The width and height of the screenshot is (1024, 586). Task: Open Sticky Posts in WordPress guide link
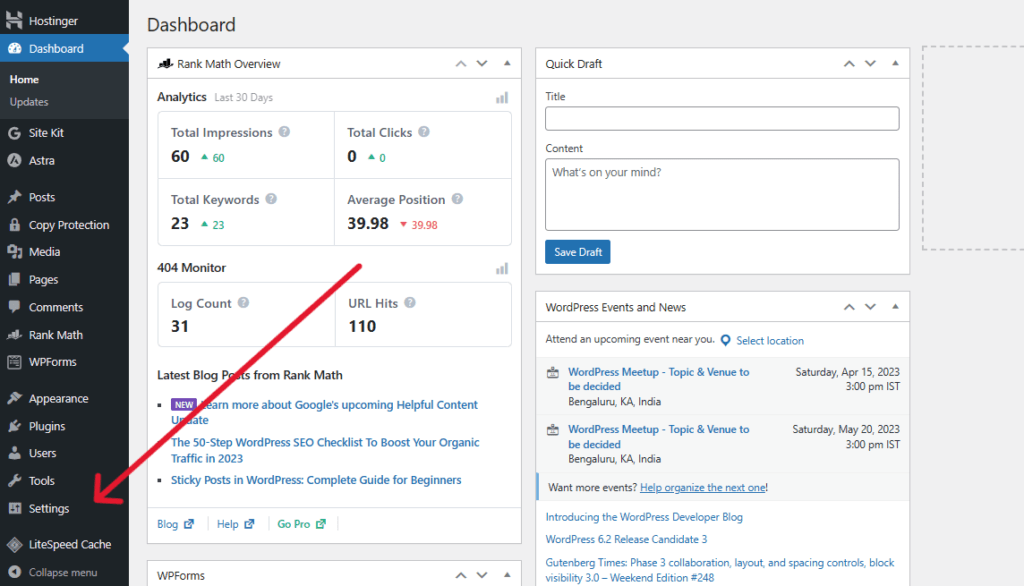316,480
